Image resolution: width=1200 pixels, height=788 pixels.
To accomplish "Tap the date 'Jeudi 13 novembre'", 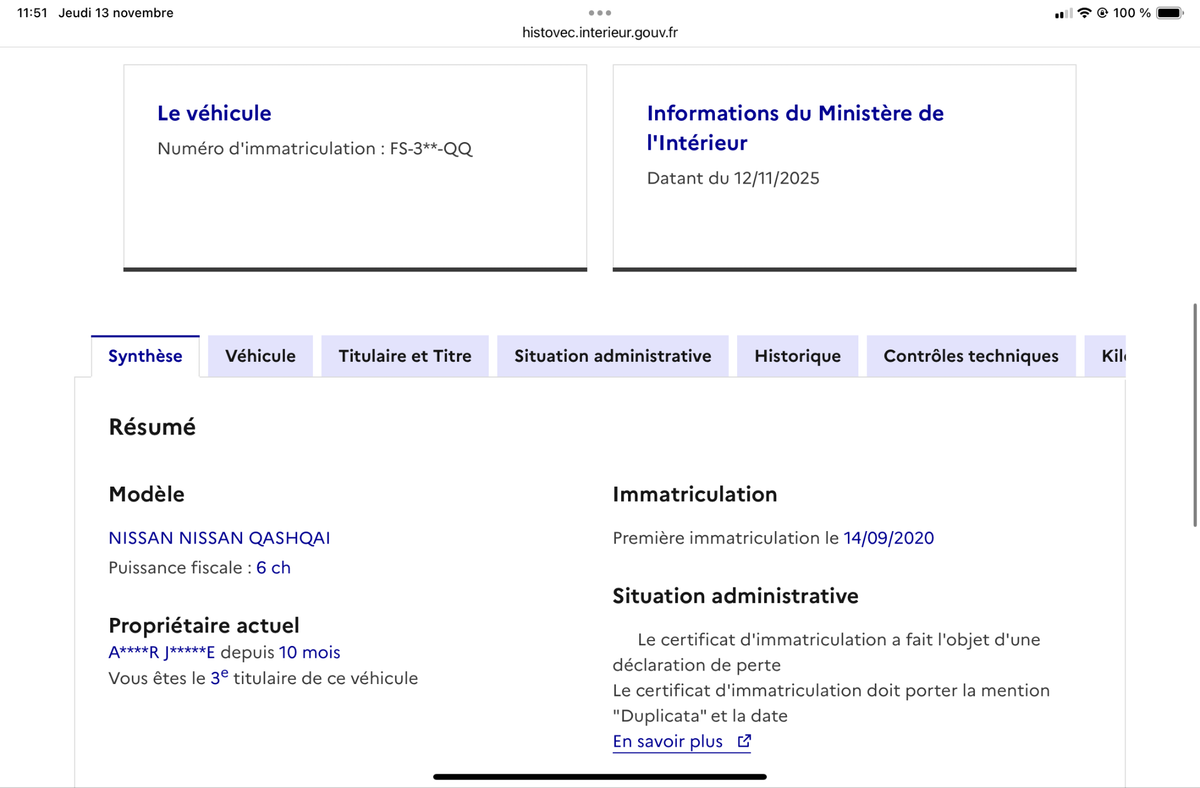I will click(116, 13).
